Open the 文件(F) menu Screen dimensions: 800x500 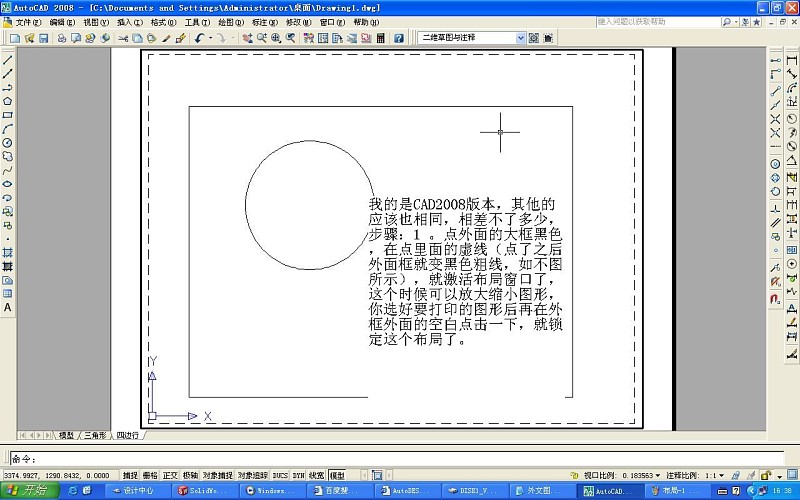[28, 22]
